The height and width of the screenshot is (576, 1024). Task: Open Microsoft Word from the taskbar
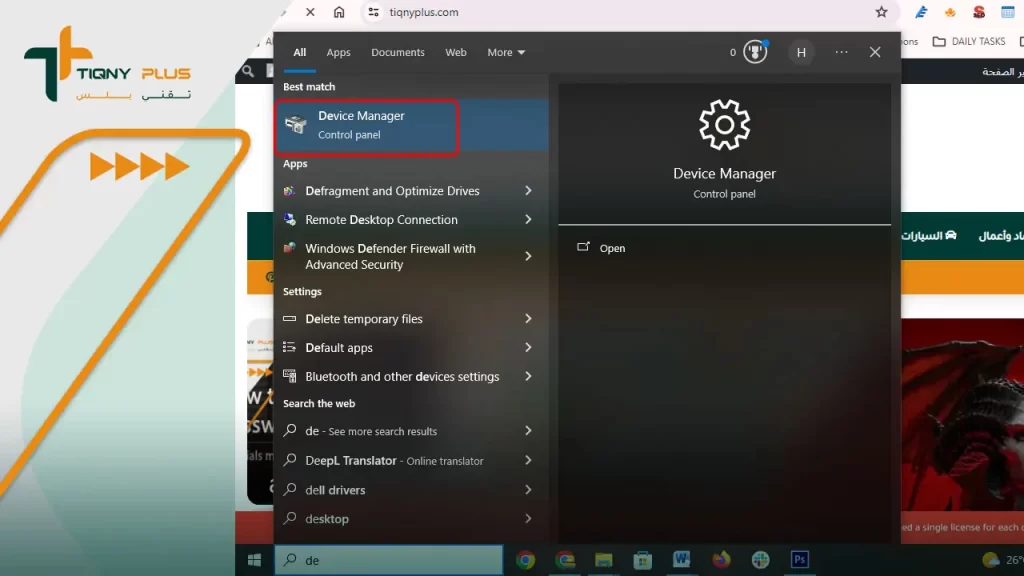(682, 560)
